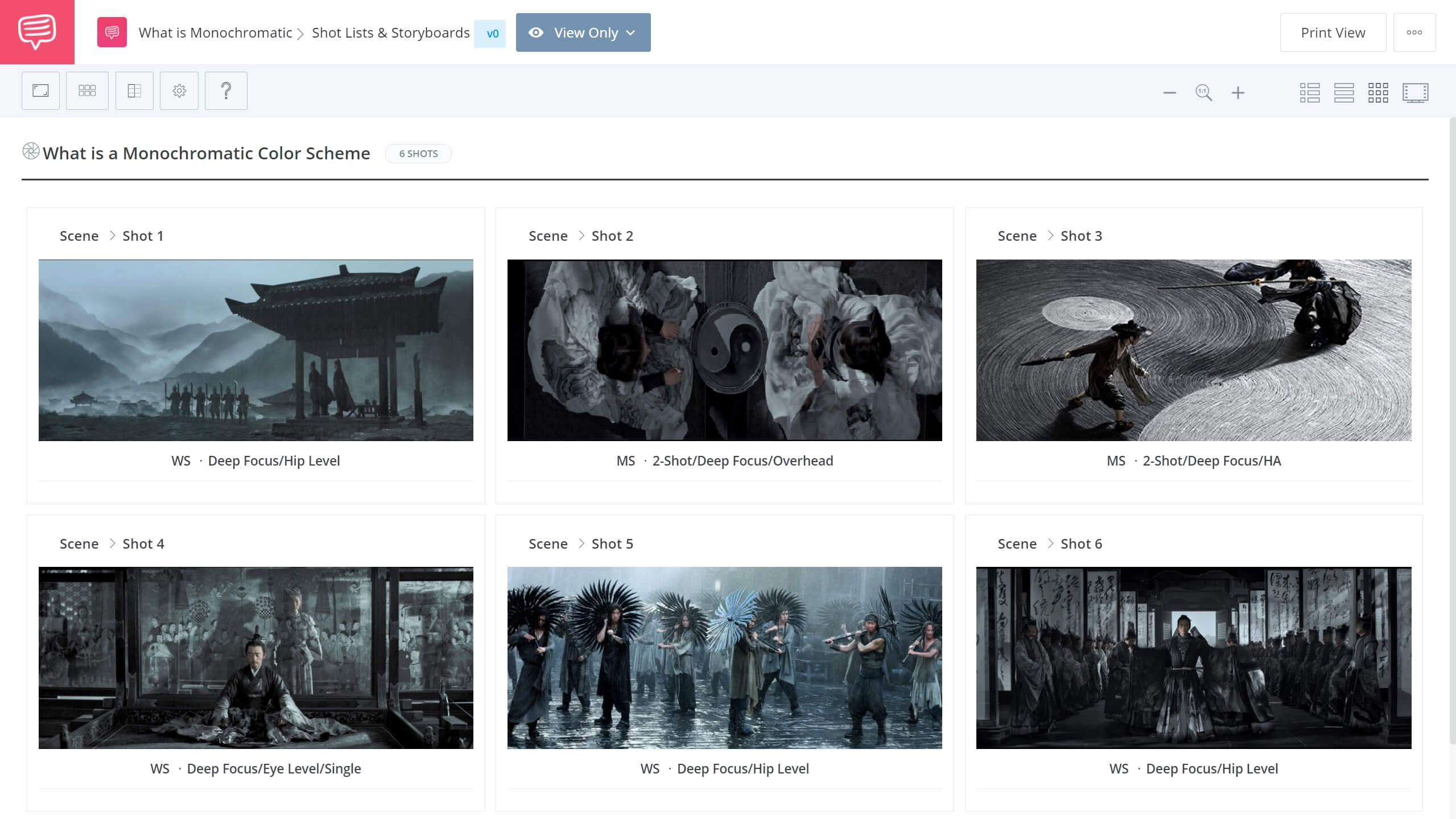This screenshot has height=819, width=1456.
Task: Click Scene breadcrumb above Shot 6
Action: pos(1017,544)
